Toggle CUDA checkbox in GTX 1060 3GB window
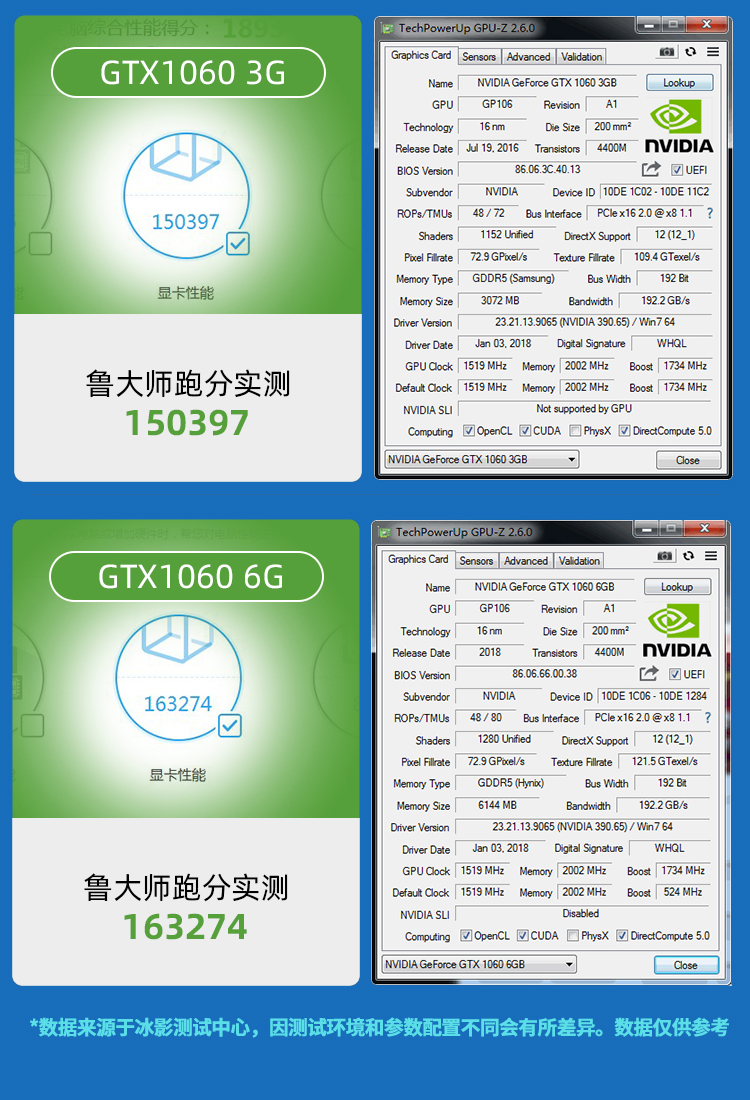This screenshot has width=750, height=1100. pyautogui.click(x=525, y=431)
